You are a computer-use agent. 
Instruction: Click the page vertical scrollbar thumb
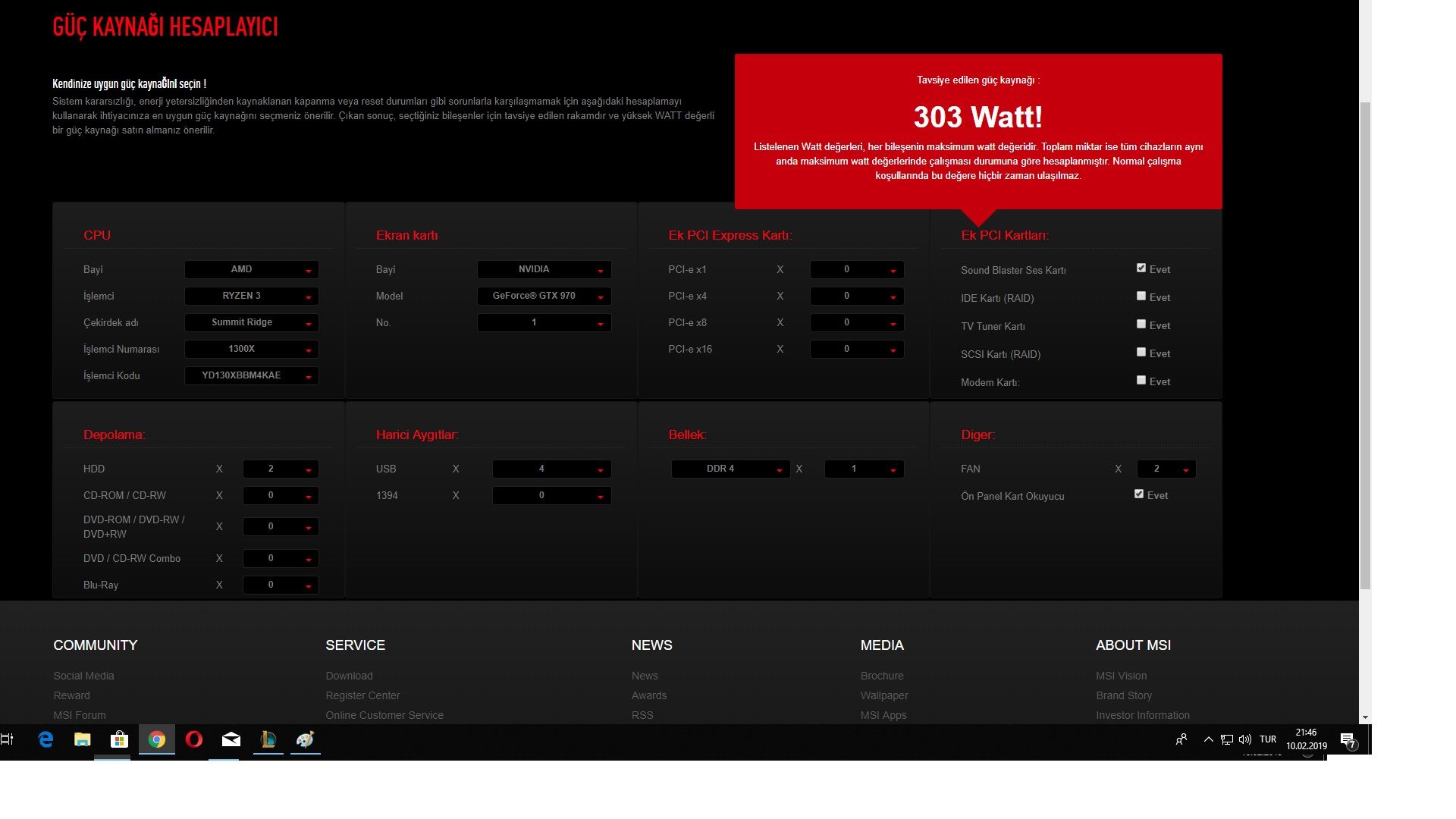coord(1365,345)
